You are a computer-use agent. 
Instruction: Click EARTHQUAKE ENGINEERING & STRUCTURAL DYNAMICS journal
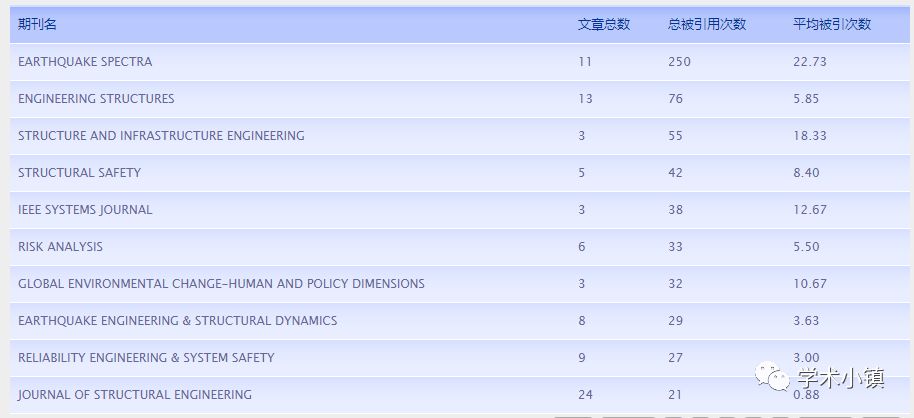[177, 321]
